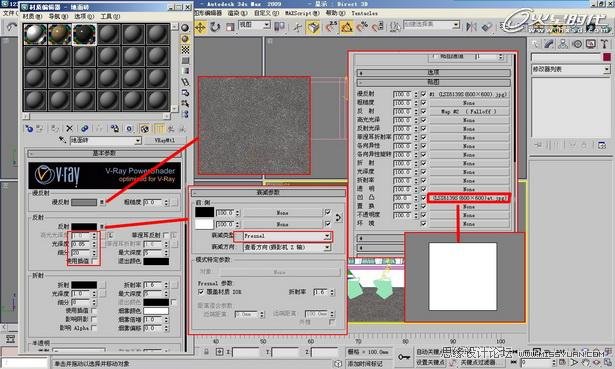Click the diffuse gray color swatch
The width and height of the screenshot is (615, 369).
tap(84, 202)
